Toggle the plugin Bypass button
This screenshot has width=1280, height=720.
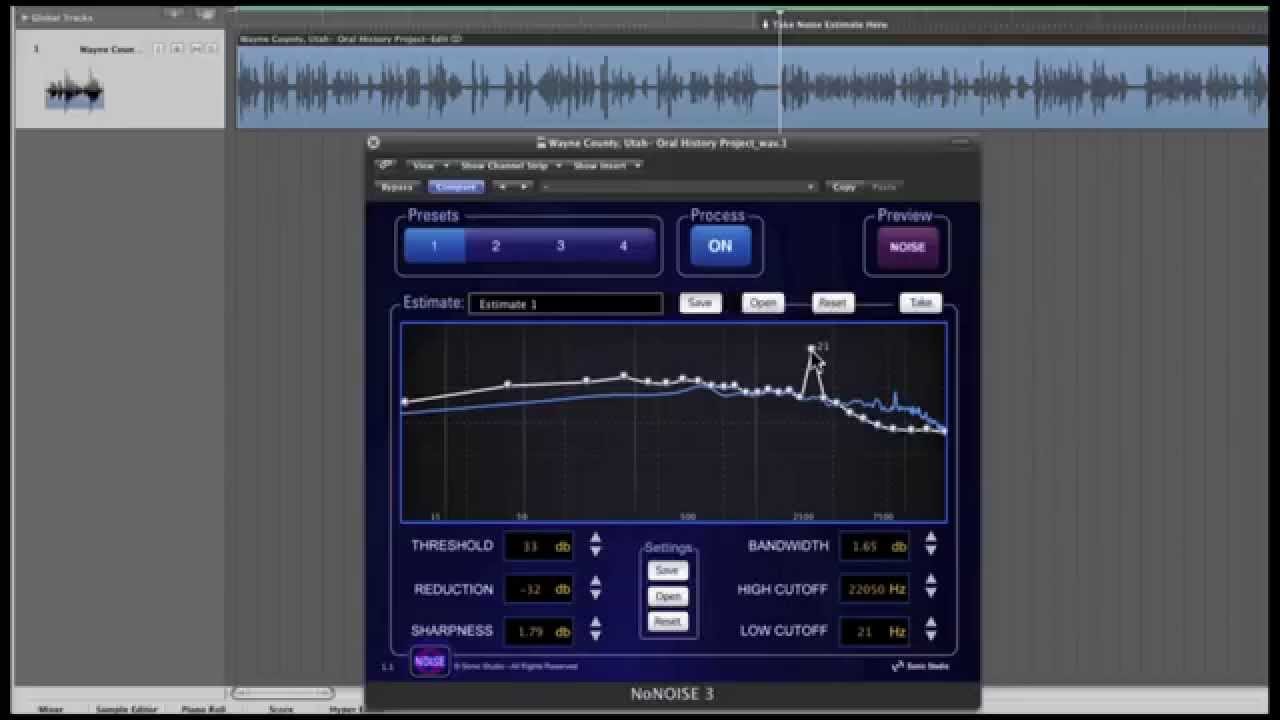tap(397, 187)
